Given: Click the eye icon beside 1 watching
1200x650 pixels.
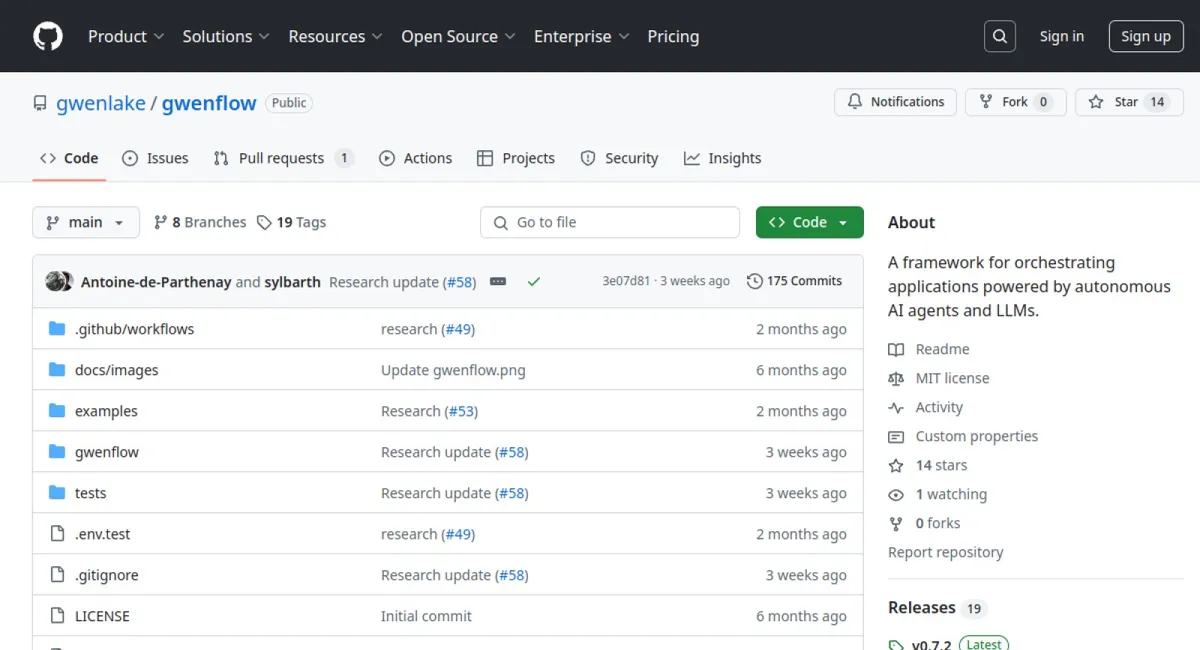Looking at the screenshot, I should point(896,494).
